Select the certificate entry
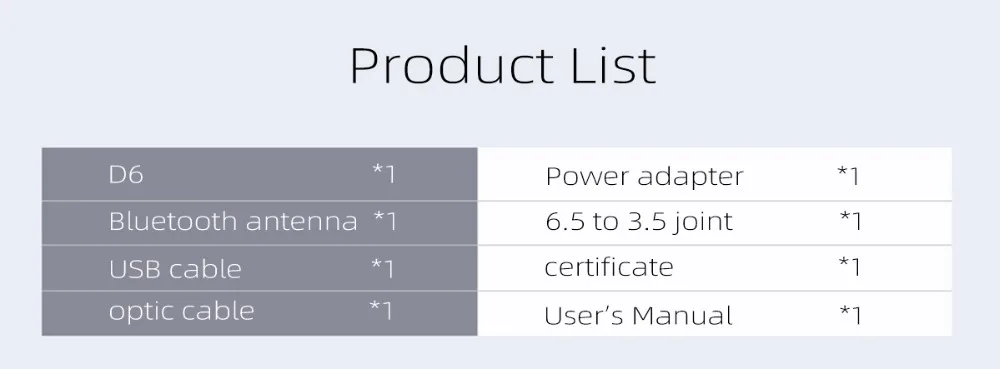 coord(608,267)
